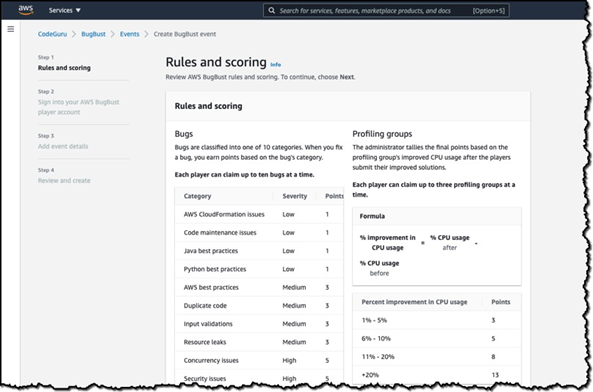
Task: Click the search magnifier icon
Action: pos(272,11)
